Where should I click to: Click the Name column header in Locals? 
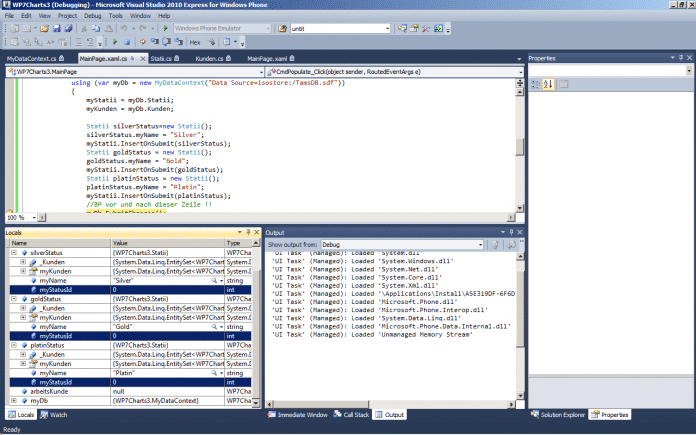60,243
